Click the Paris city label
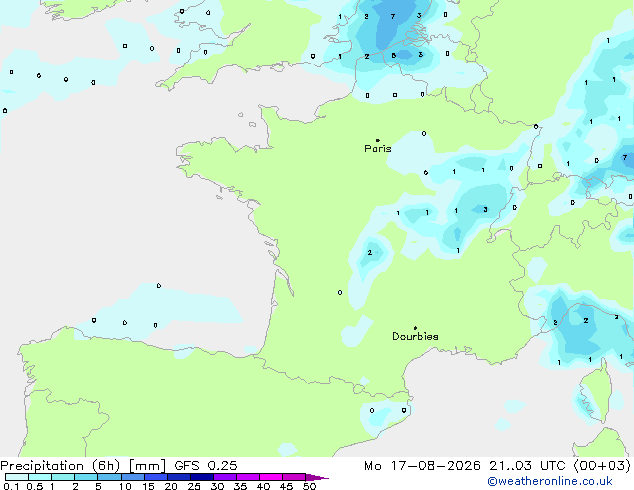This screenshot has width=634, height=490. (378, 149)
